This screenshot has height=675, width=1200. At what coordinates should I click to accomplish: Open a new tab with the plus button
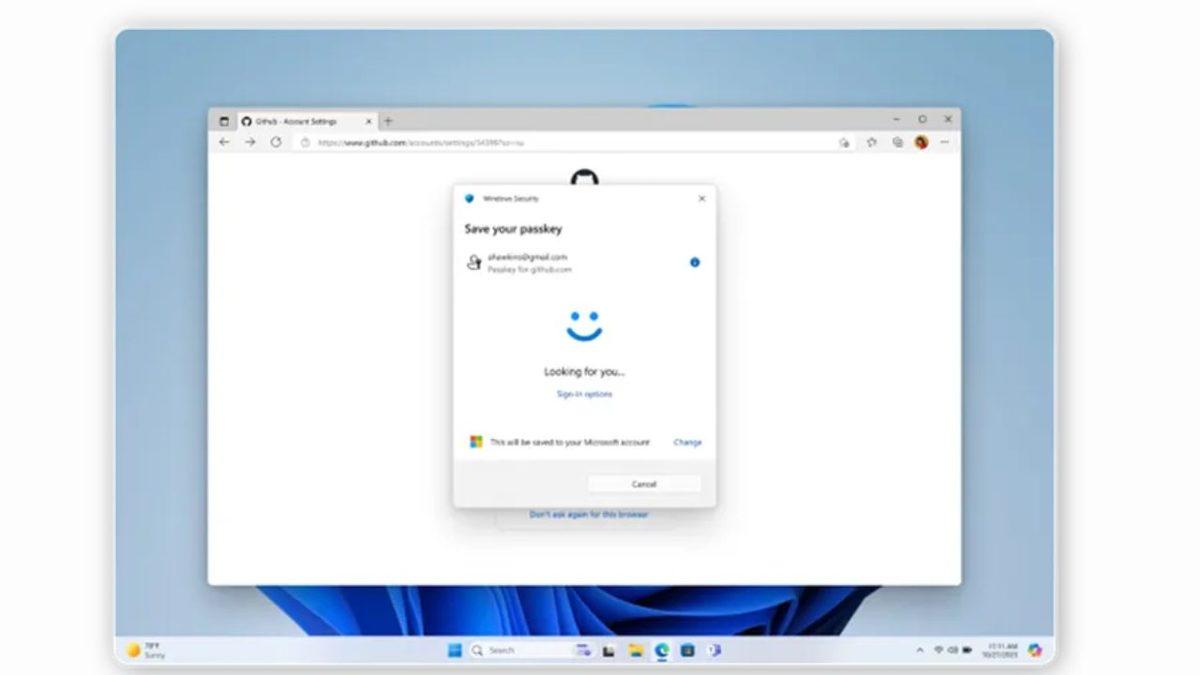386,119
